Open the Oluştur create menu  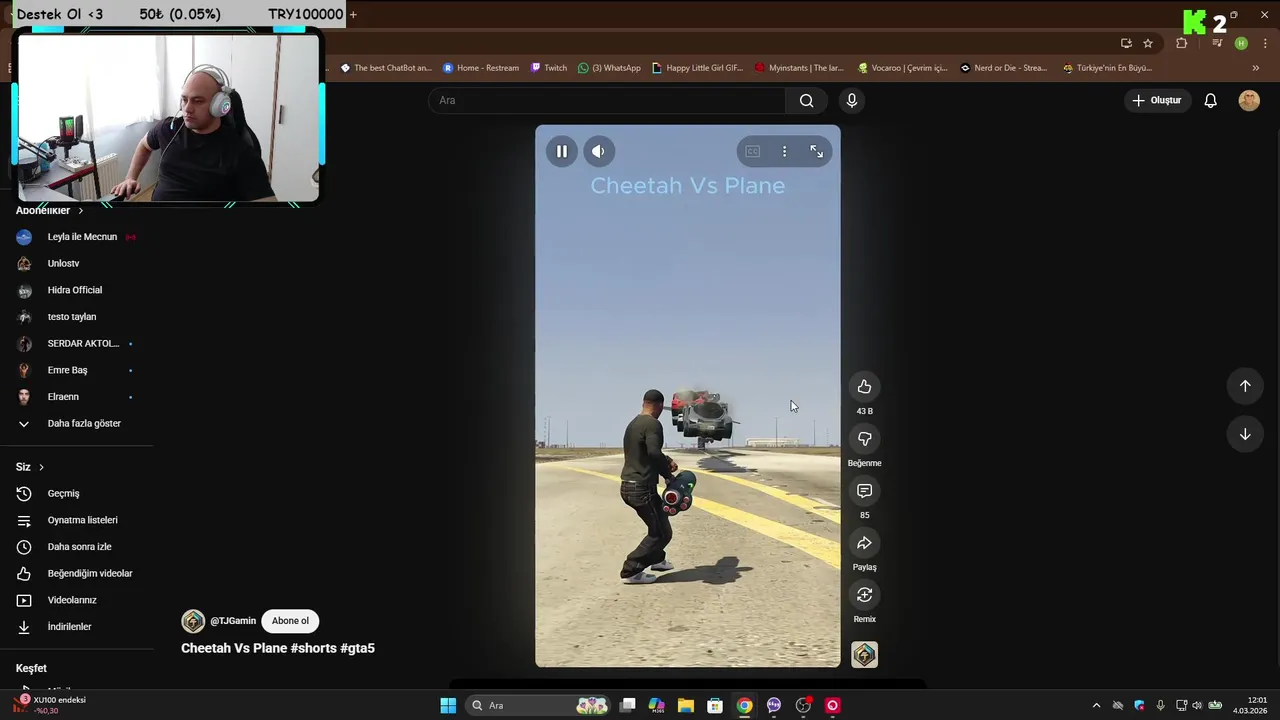tap(1157, 100)
